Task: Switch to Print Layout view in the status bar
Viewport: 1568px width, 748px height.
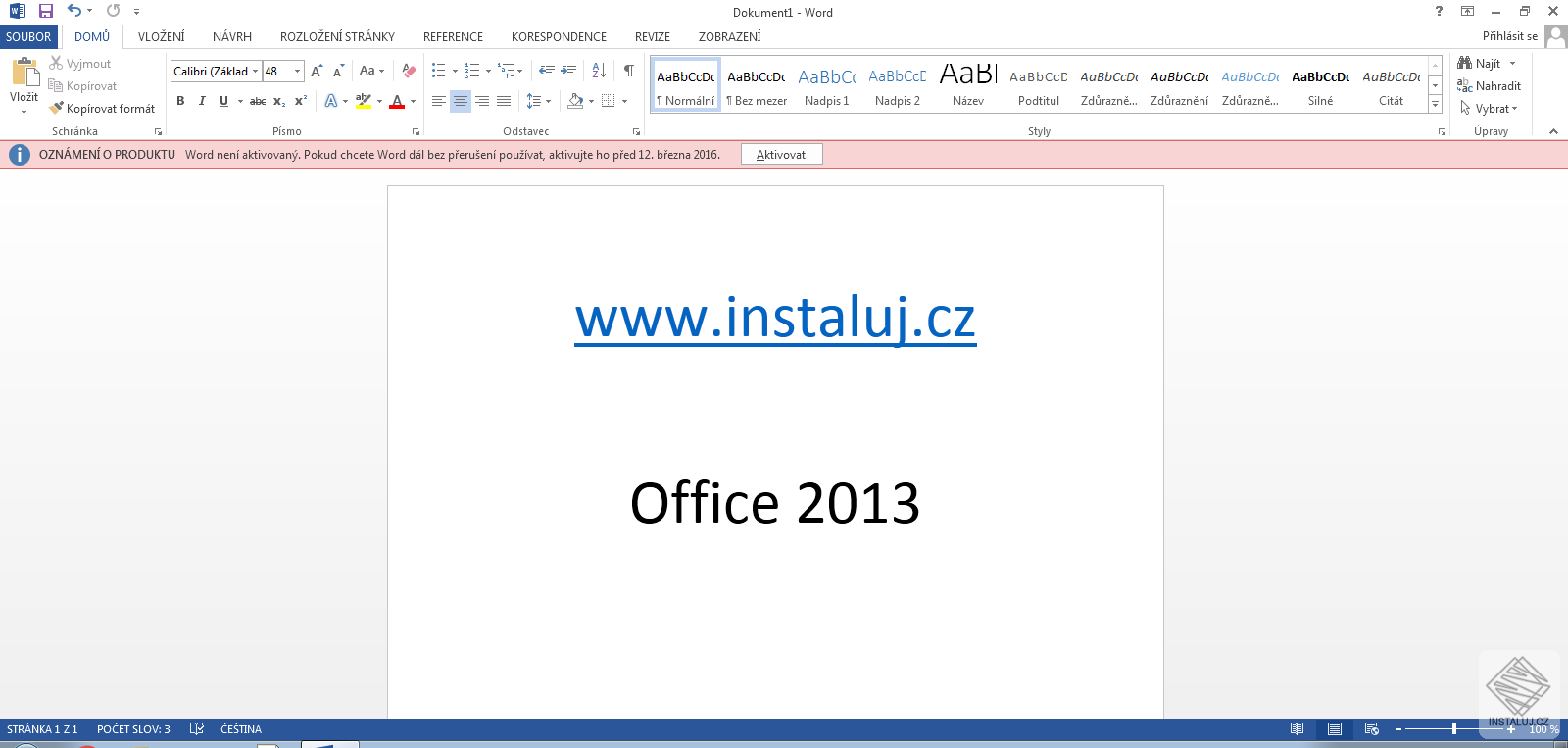Action: (x=1334, y=728)
